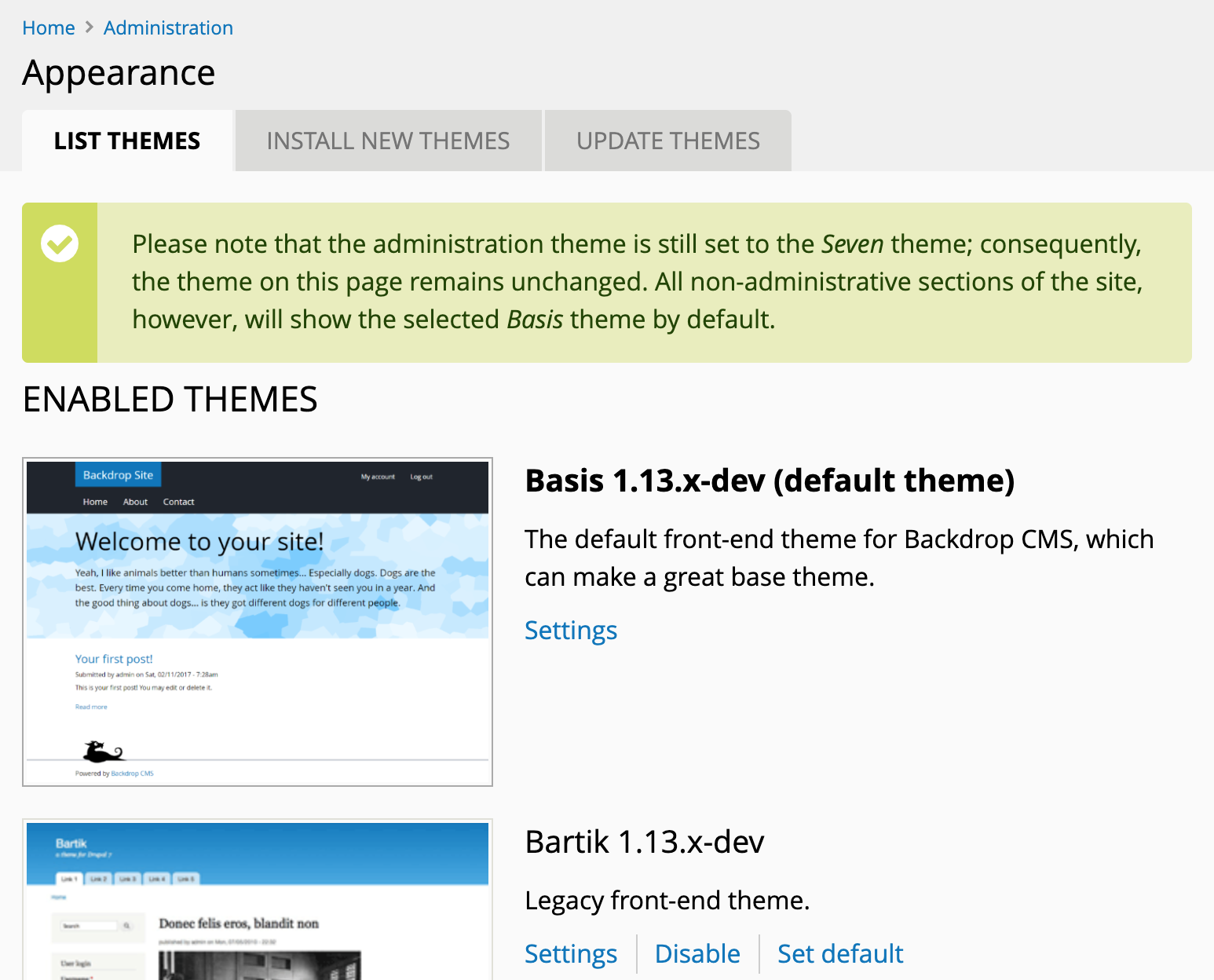This screenshot has height=980, width=1214.
Task: Navigate to Home via breadcrumb
Action: [49, 27]
